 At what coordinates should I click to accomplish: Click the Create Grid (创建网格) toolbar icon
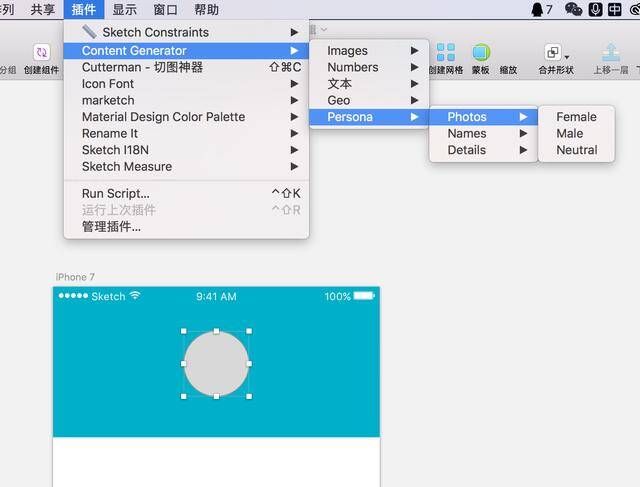pyautogui.click(x=445, y=53)
